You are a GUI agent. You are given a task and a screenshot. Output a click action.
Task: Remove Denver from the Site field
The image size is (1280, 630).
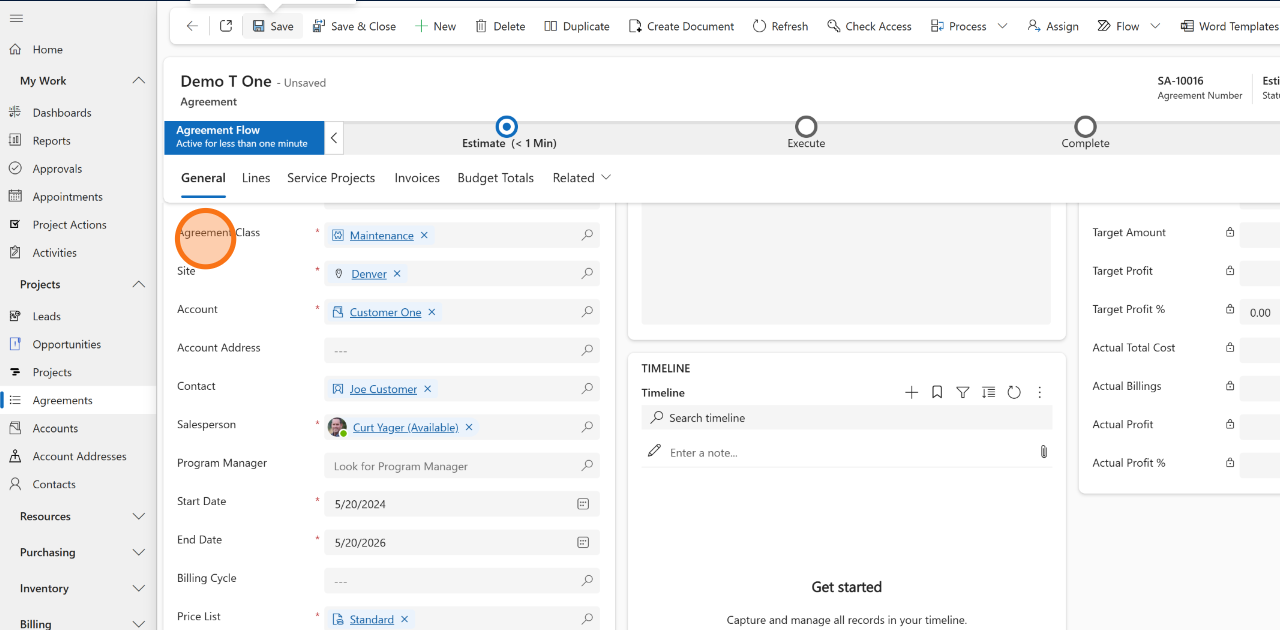(397, 274)
